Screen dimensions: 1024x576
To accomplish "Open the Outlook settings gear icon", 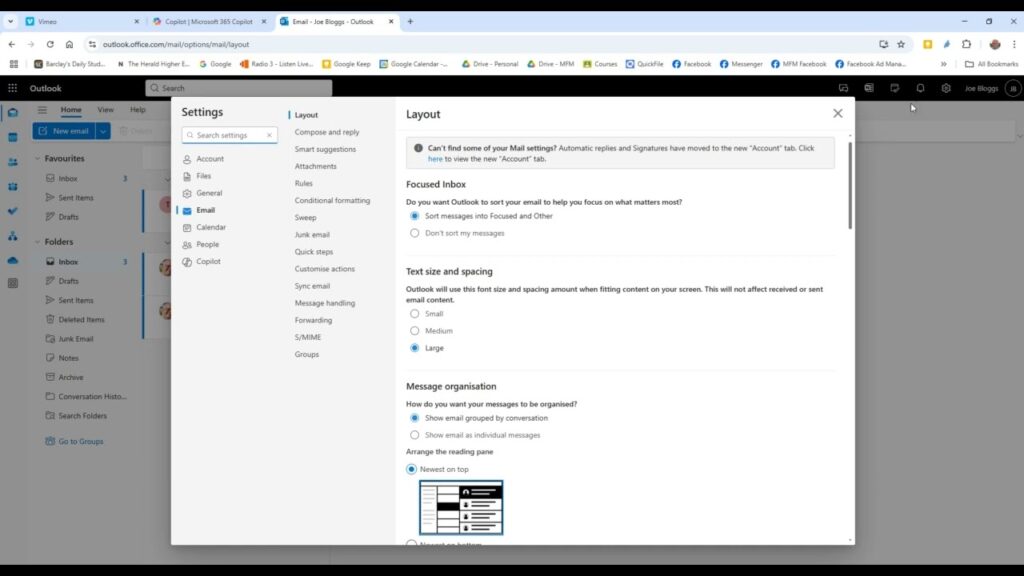I will [x=946, y=88].
